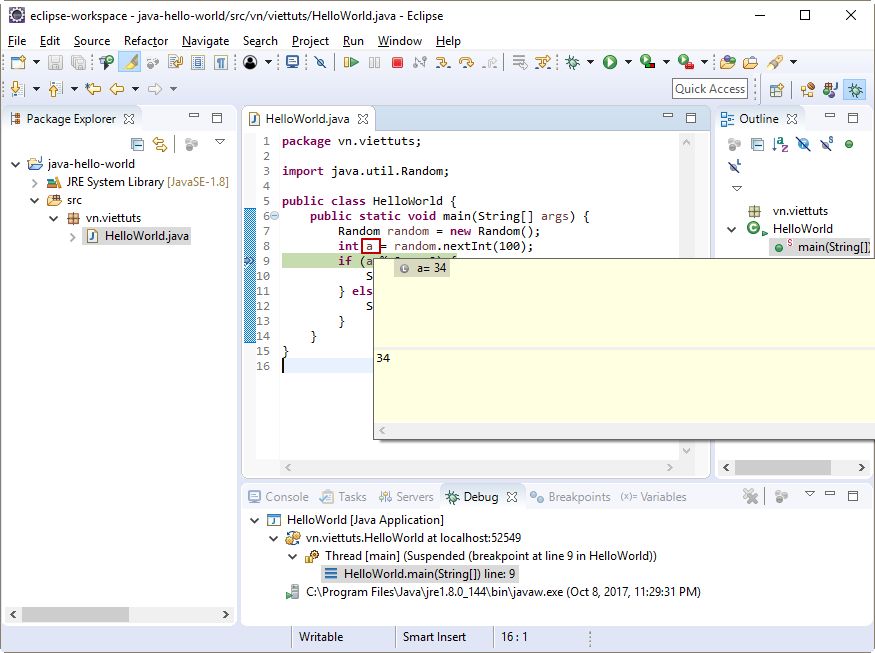Screen dimensions: 875x653
Task: Select main(String[]) in Outline
Action: [x=821, y=247]
